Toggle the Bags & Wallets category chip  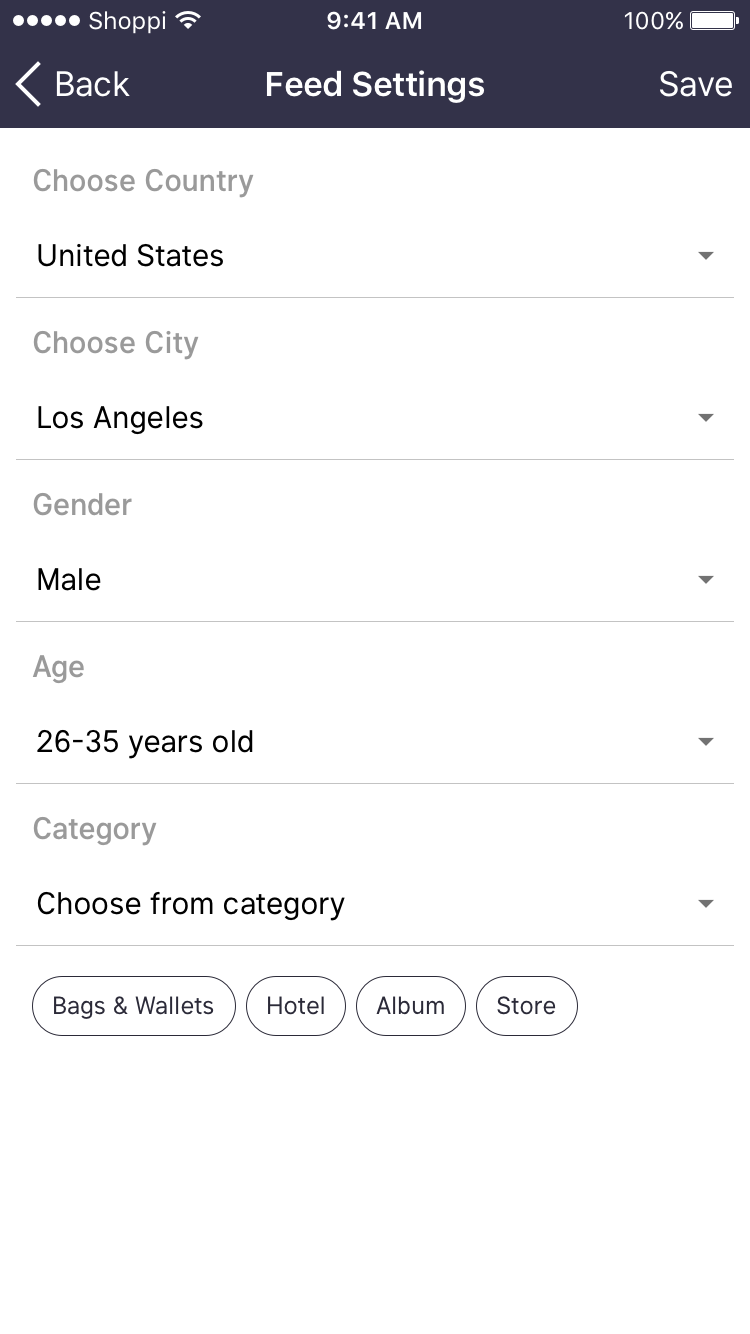(x=134, y=1006)
